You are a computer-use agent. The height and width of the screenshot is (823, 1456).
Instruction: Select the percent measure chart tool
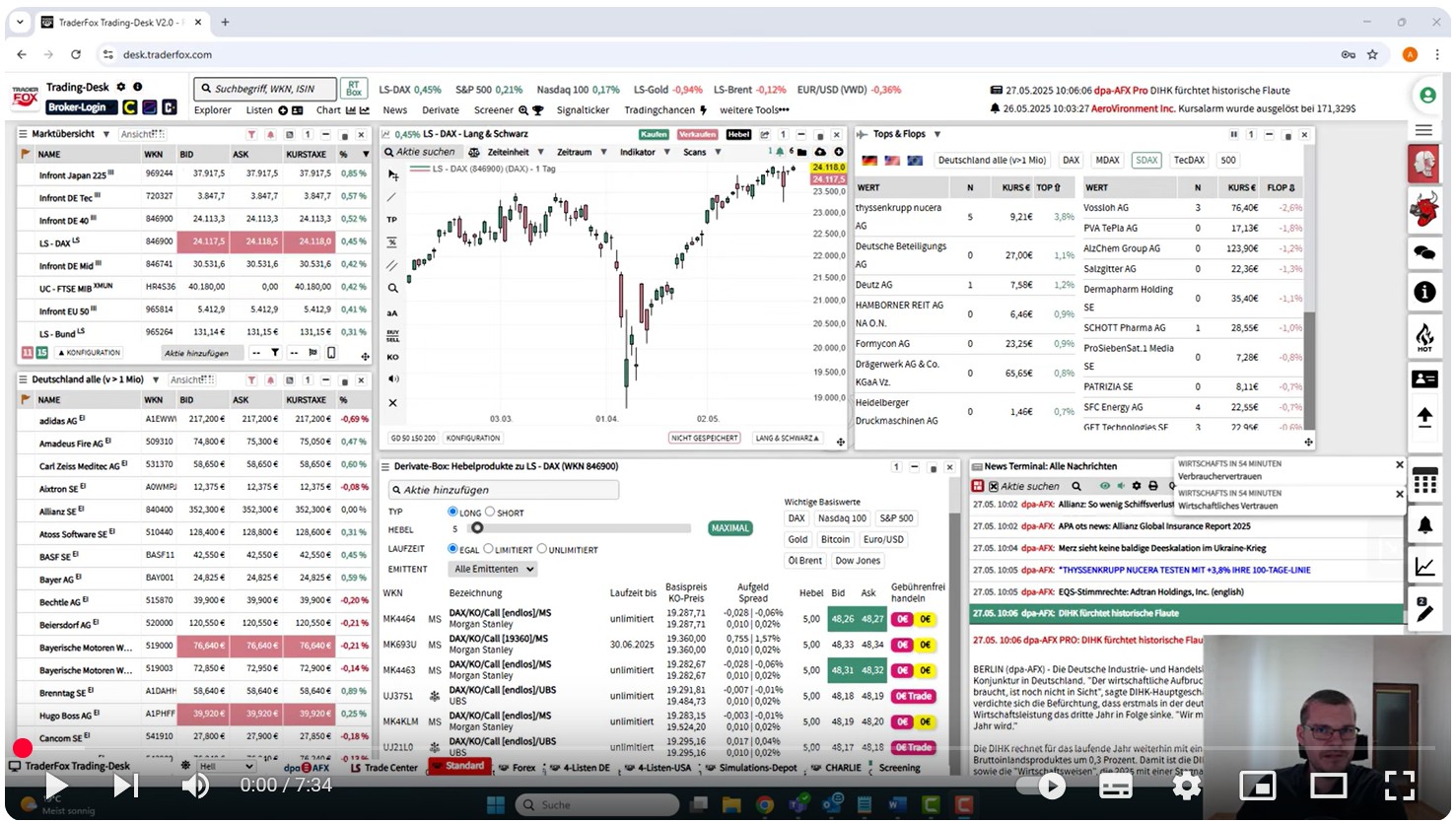392,242
